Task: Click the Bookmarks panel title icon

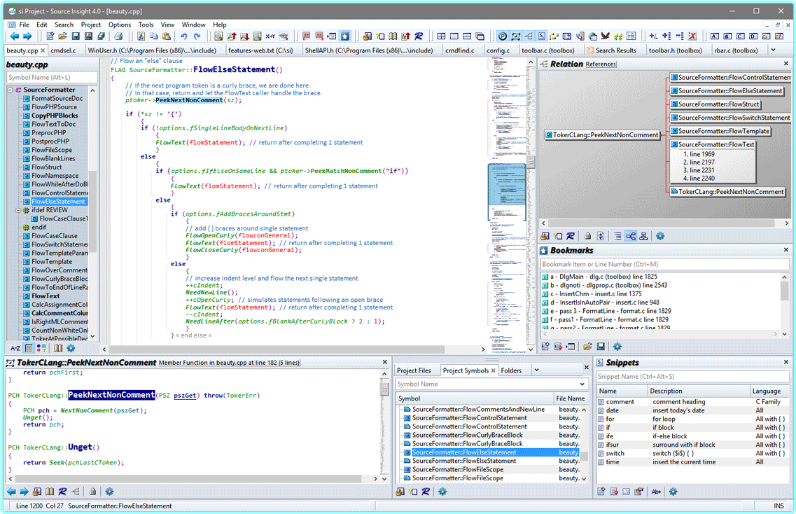Action: 545,250
